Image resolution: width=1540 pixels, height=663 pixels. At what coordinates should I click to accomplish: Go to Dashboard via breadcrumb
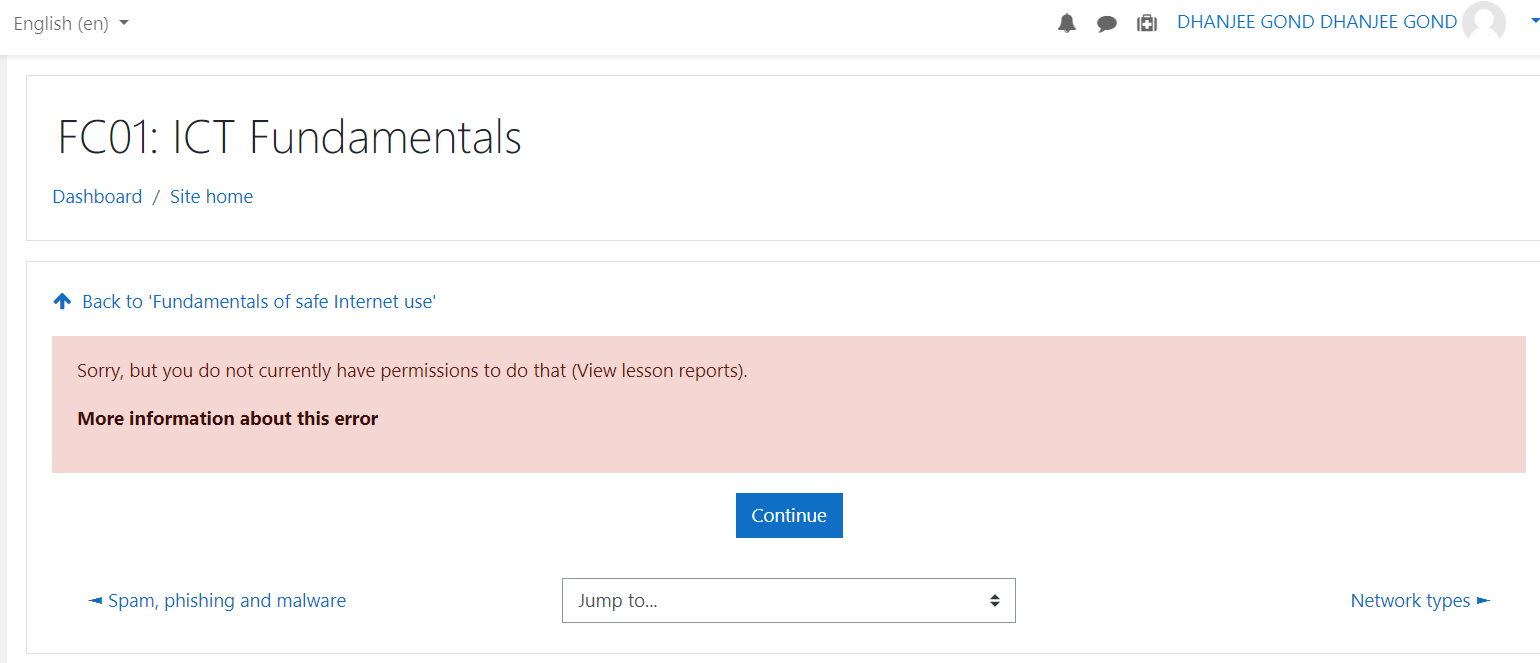[x=97, y=197]
